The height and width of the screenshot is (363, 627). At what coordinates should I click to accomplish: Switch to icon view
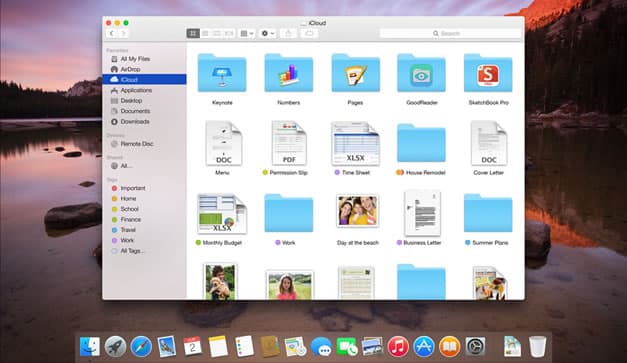pyautogui.click(x=193, y=34)
